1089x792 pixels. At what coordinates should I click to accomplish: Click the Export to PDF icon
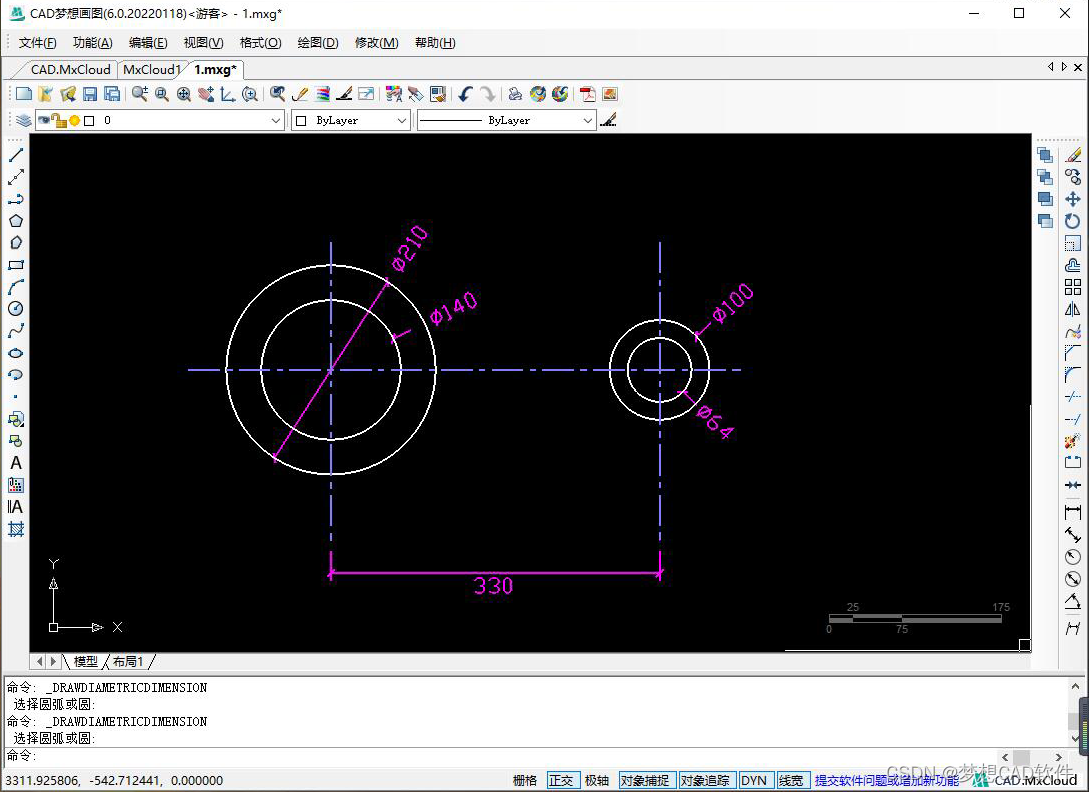click(x=588, y=94)
